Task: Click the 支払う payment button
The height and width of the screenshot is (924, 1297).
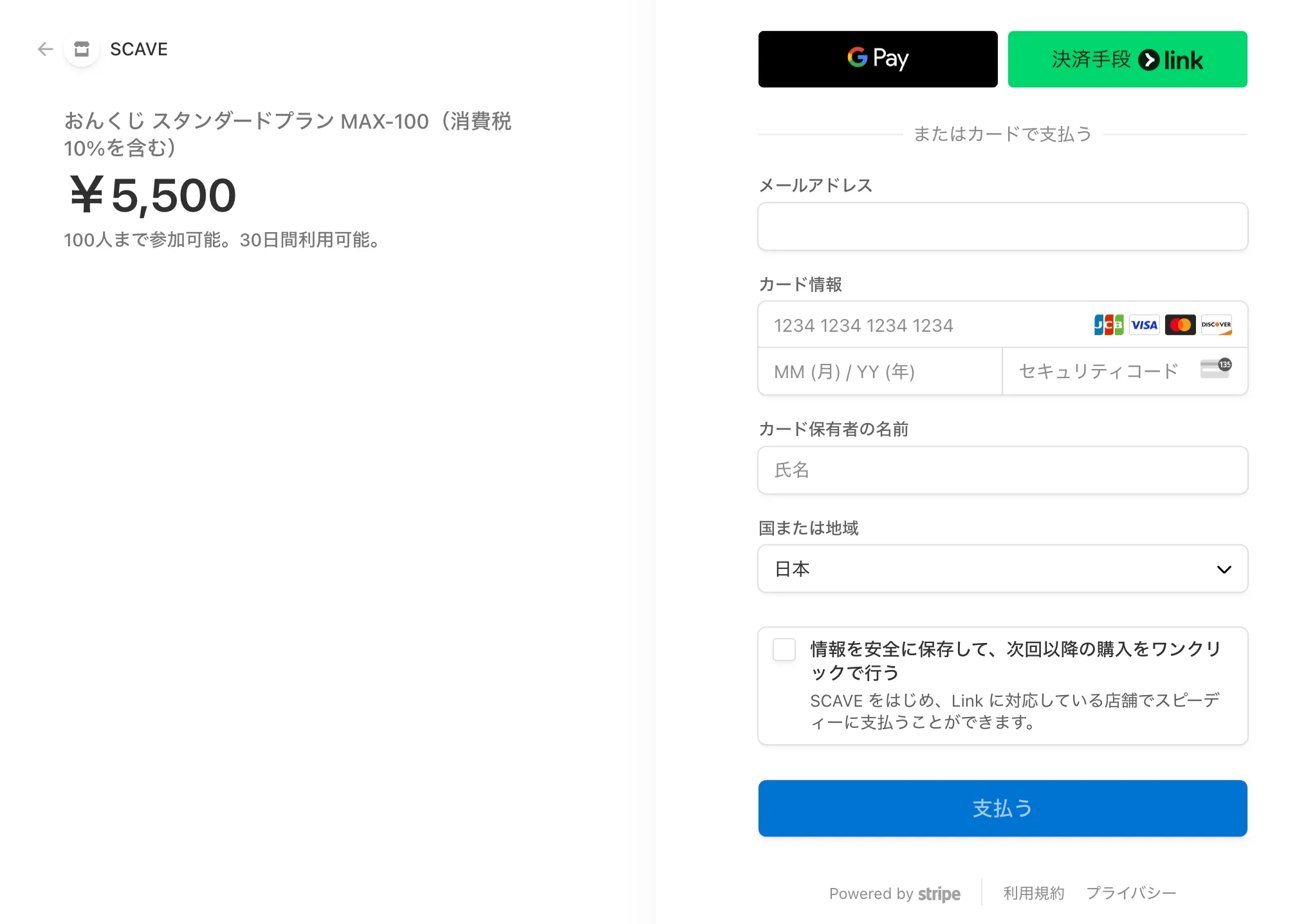Action: click(x=1002, y=808)
